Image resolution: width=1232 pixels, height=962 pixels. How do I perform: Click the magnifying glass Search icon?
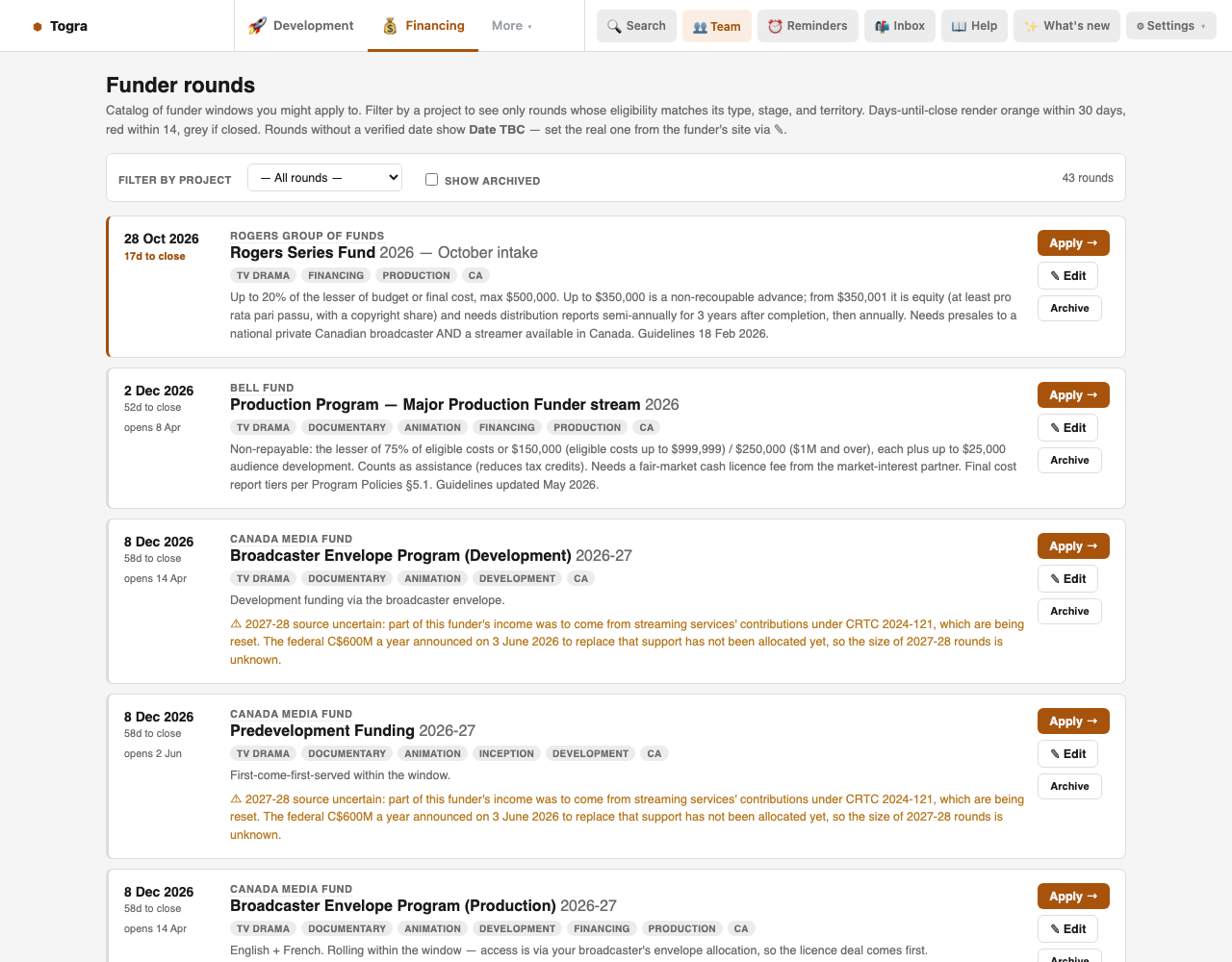[x=614, y=26]
